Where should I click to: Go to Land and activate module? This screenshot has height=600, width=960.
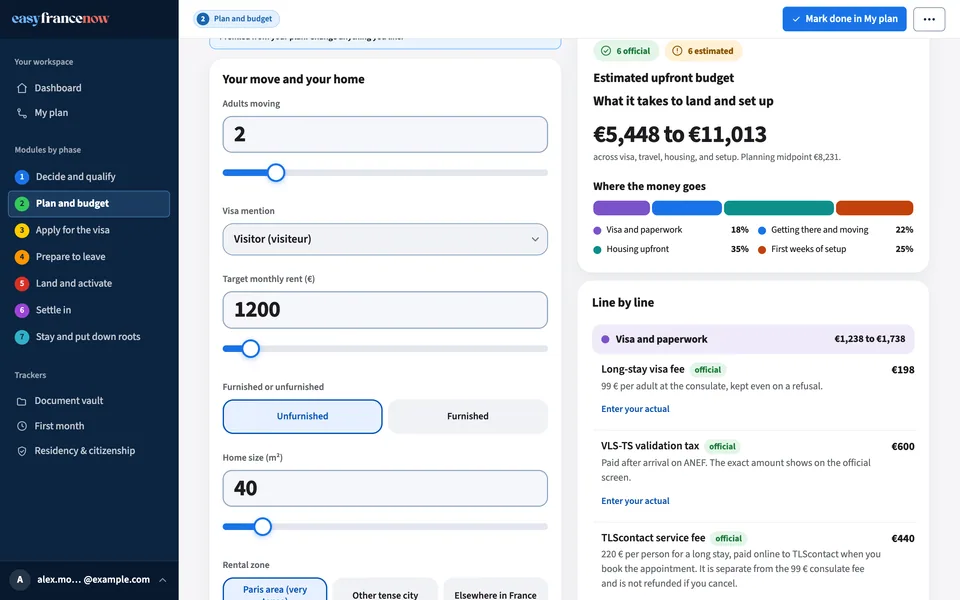click(x=89, y=283)
